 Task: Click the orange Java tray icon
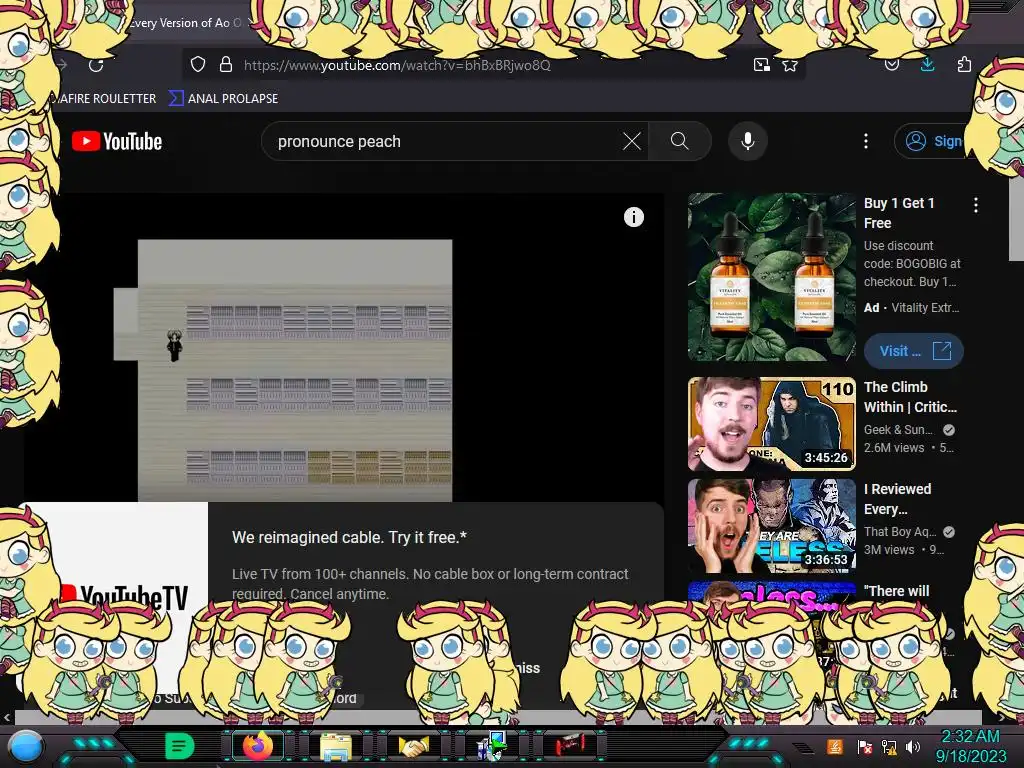[x=834, y=746]
